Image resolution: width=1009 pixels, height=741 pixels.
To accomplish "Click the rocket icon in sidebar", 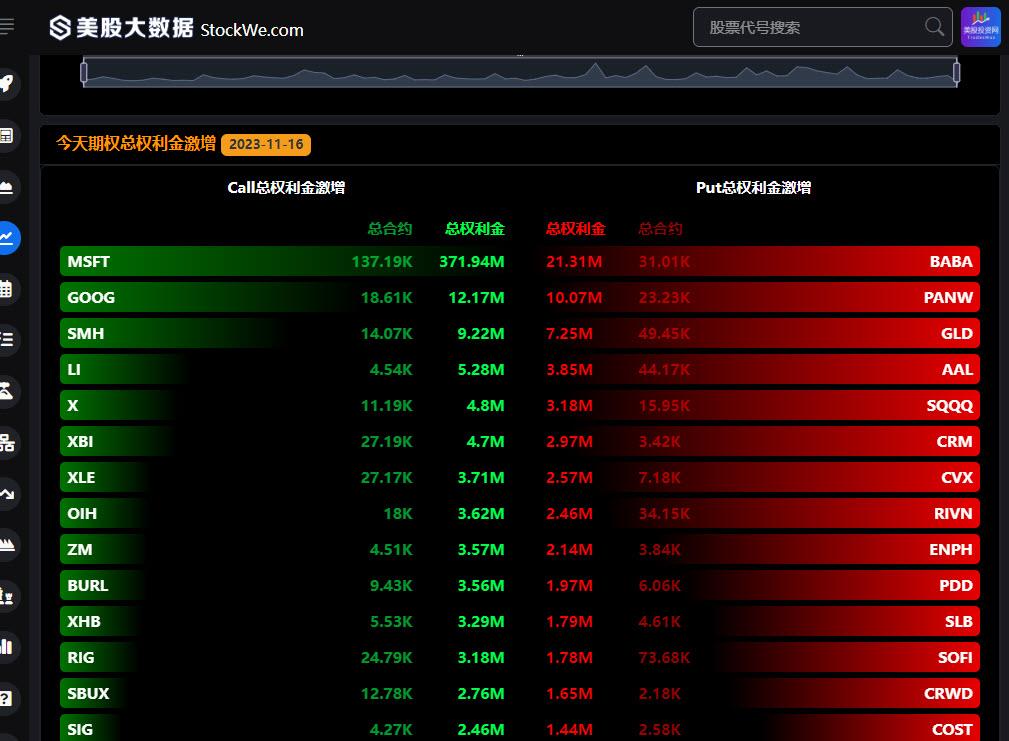I will click(x=6, y=84).
